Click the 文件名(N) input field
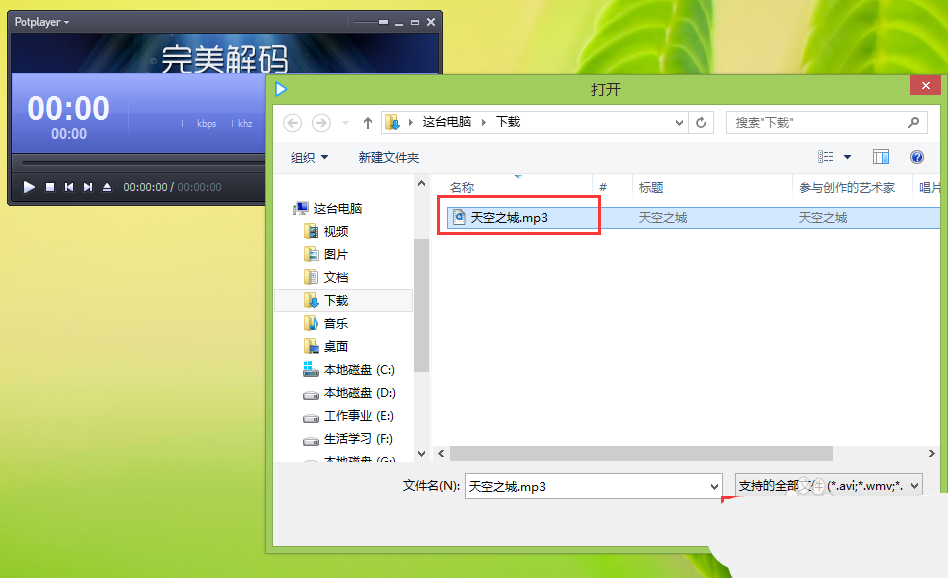948x578 pixels. click(x=586, y=486)
